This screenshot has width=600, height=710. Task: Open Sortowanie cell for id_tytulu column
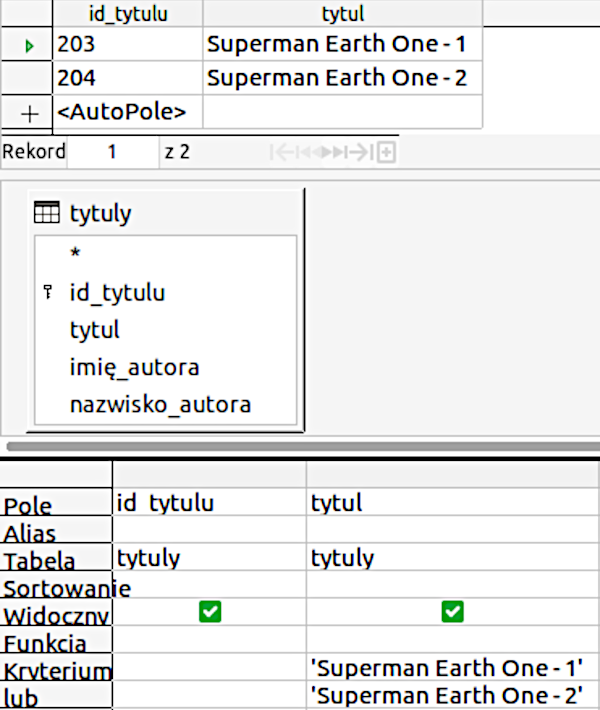[209, 585]
